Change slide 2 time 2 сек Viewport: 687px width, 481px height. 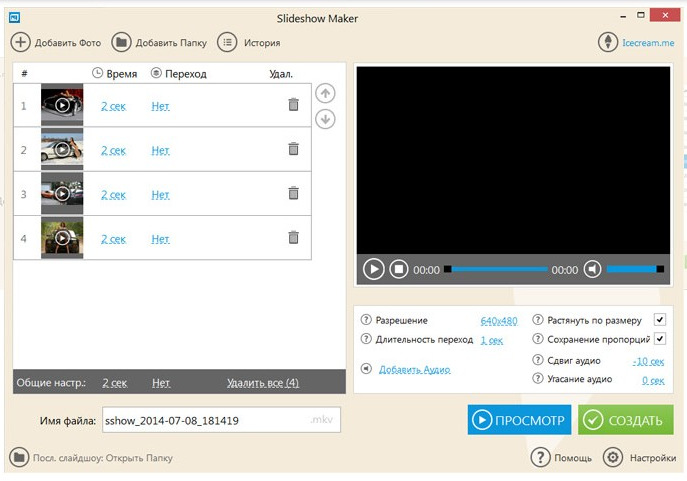click(113, 151)
